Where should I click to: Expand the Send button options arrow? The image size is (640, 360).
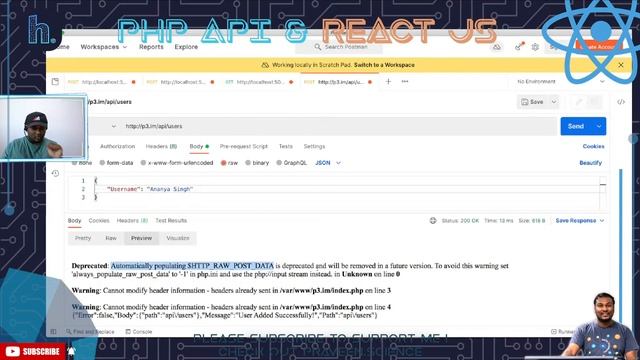pyautogui.click(x=599, y=126)
